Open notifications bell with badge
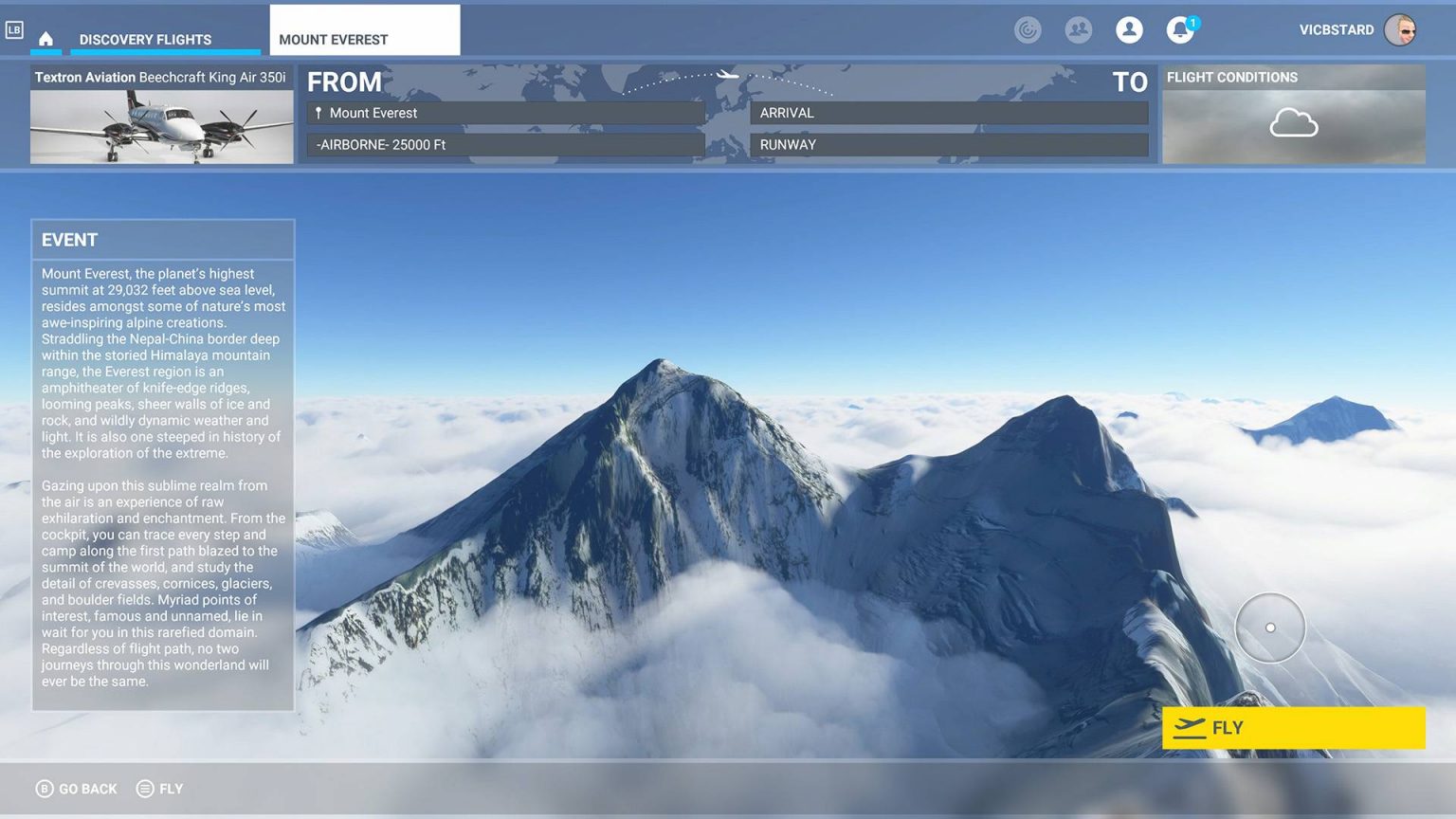 pos(1181,29)
